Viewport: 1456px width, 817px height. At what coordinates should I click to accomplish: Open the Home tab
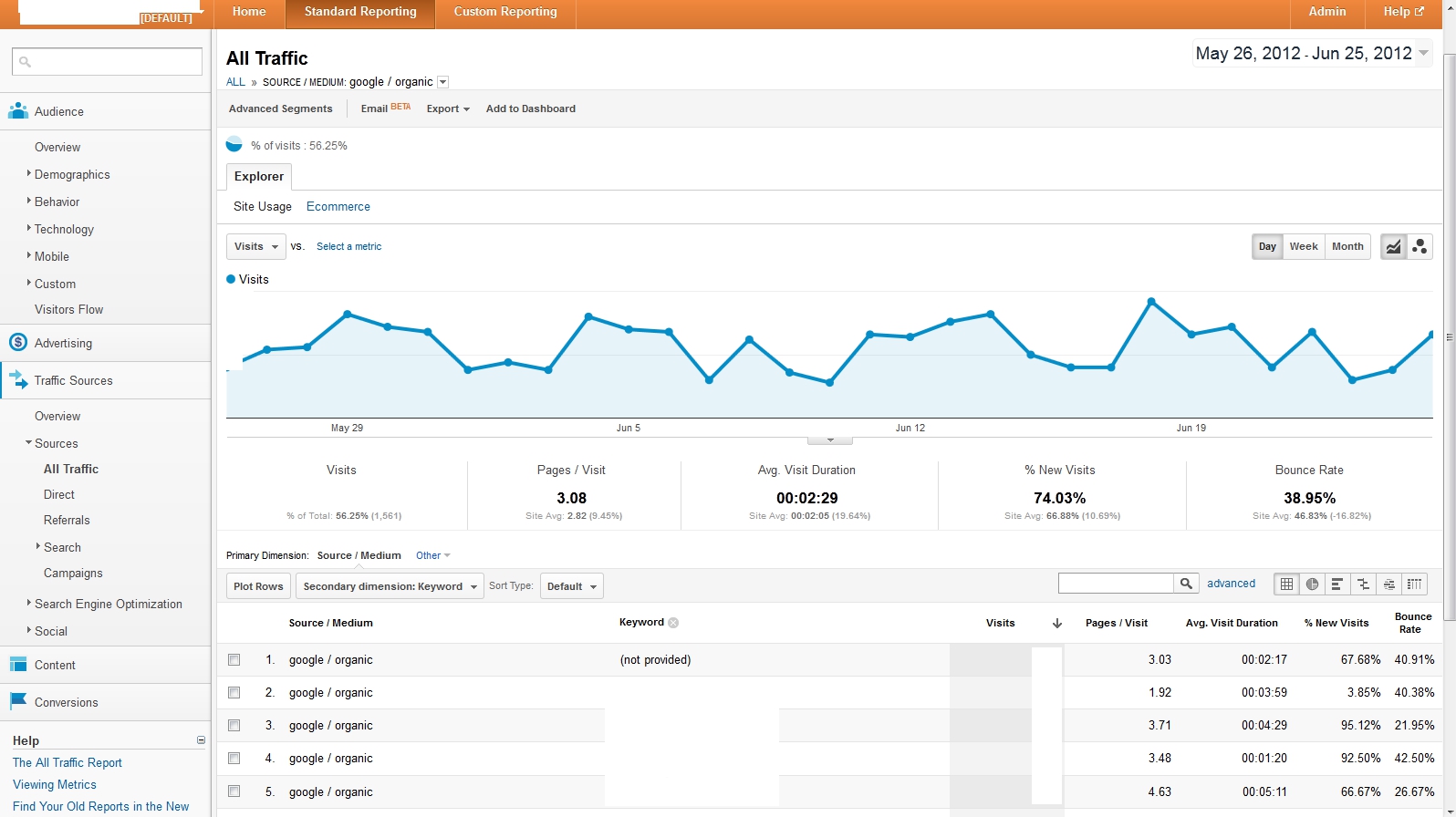pos(249,12)
